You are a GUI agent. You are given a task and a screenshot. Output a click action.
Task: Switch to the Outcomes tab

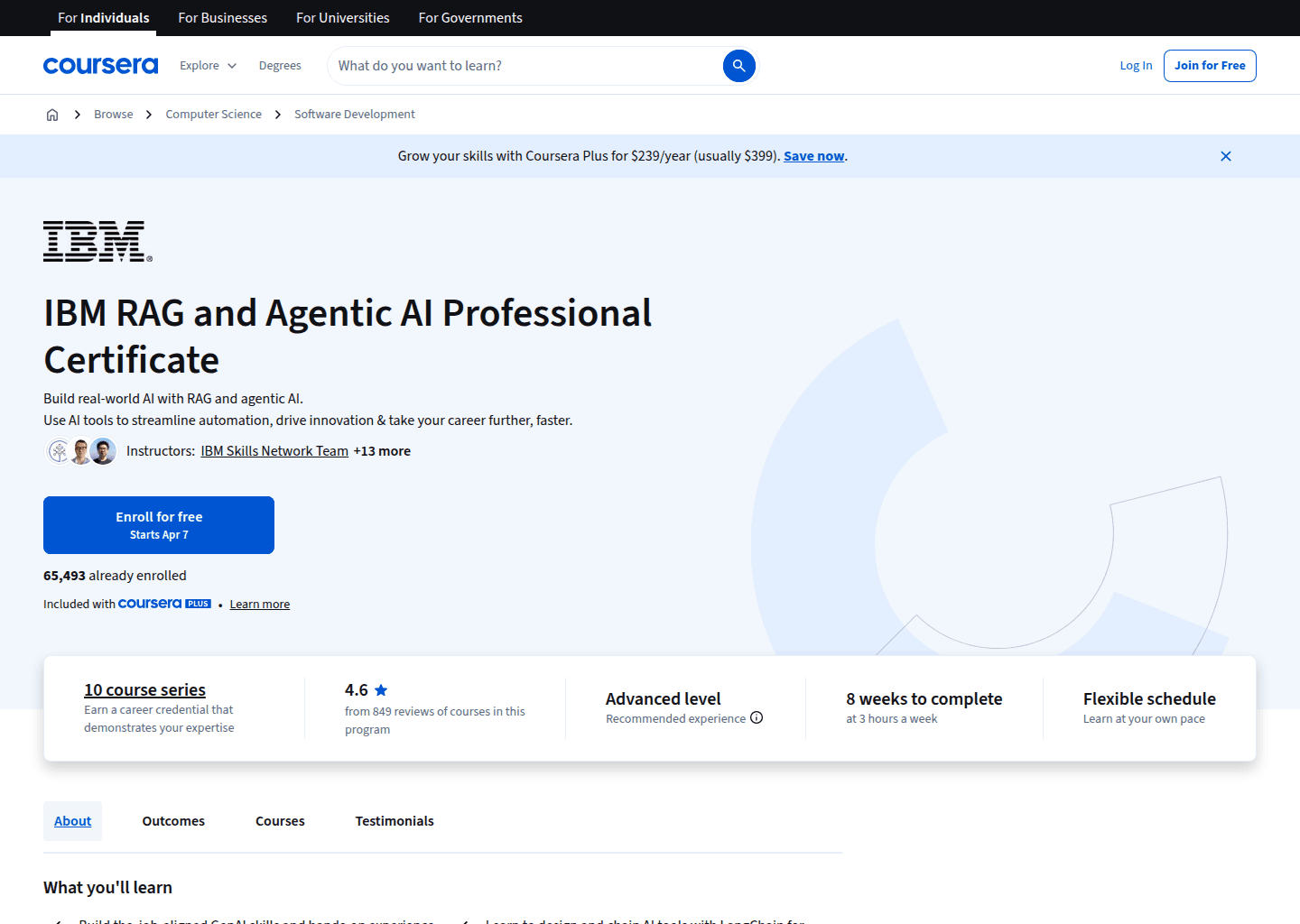(172, 820)
